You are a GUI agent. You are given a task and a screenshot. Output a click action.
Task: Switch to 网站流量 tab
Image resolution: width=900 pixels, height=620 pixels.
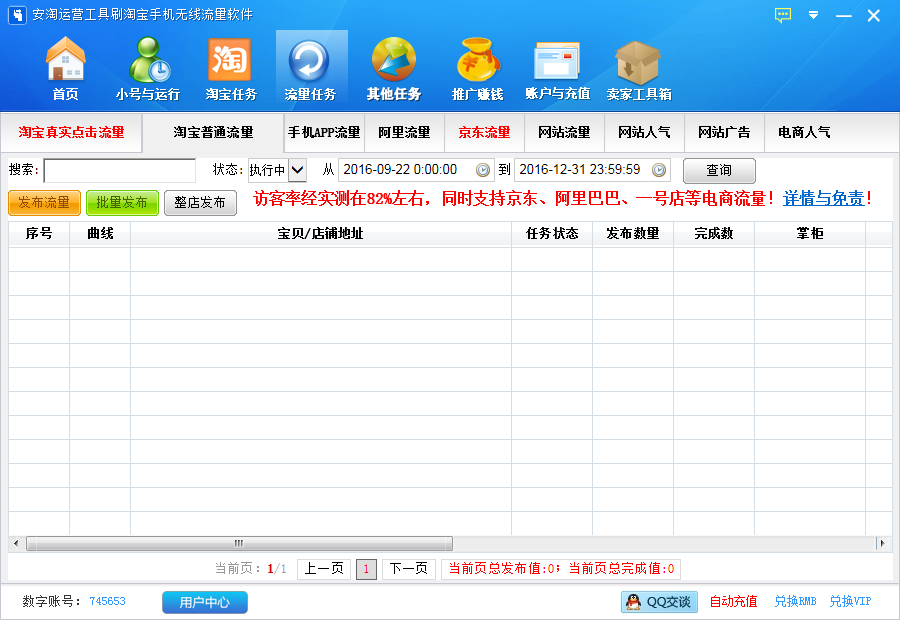tap(564, 133)
